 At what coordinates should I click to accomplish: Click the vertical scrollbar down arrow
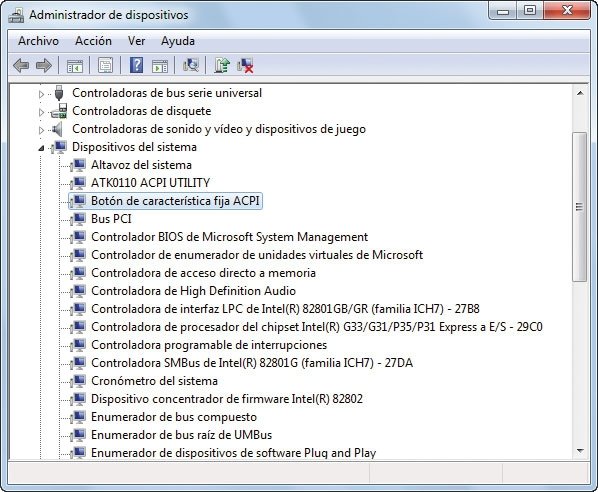pyautogui.click(x=580, y=451)
